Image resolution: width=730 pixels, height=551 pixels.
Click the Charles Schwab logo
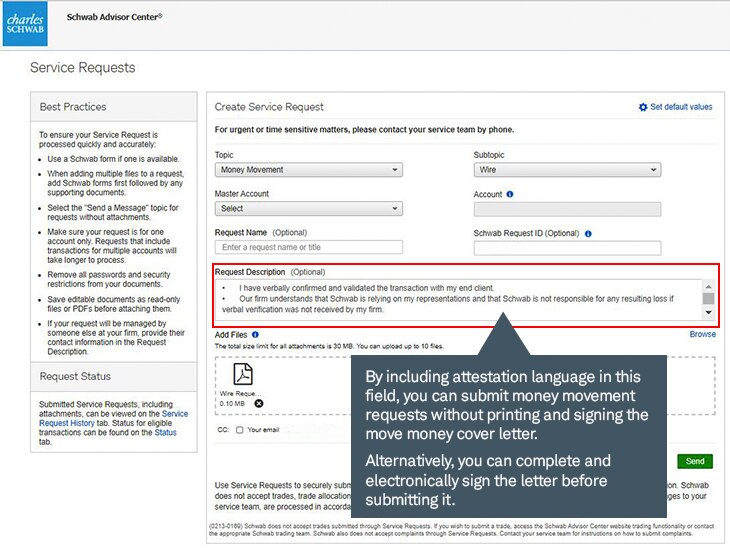point(25,23)
